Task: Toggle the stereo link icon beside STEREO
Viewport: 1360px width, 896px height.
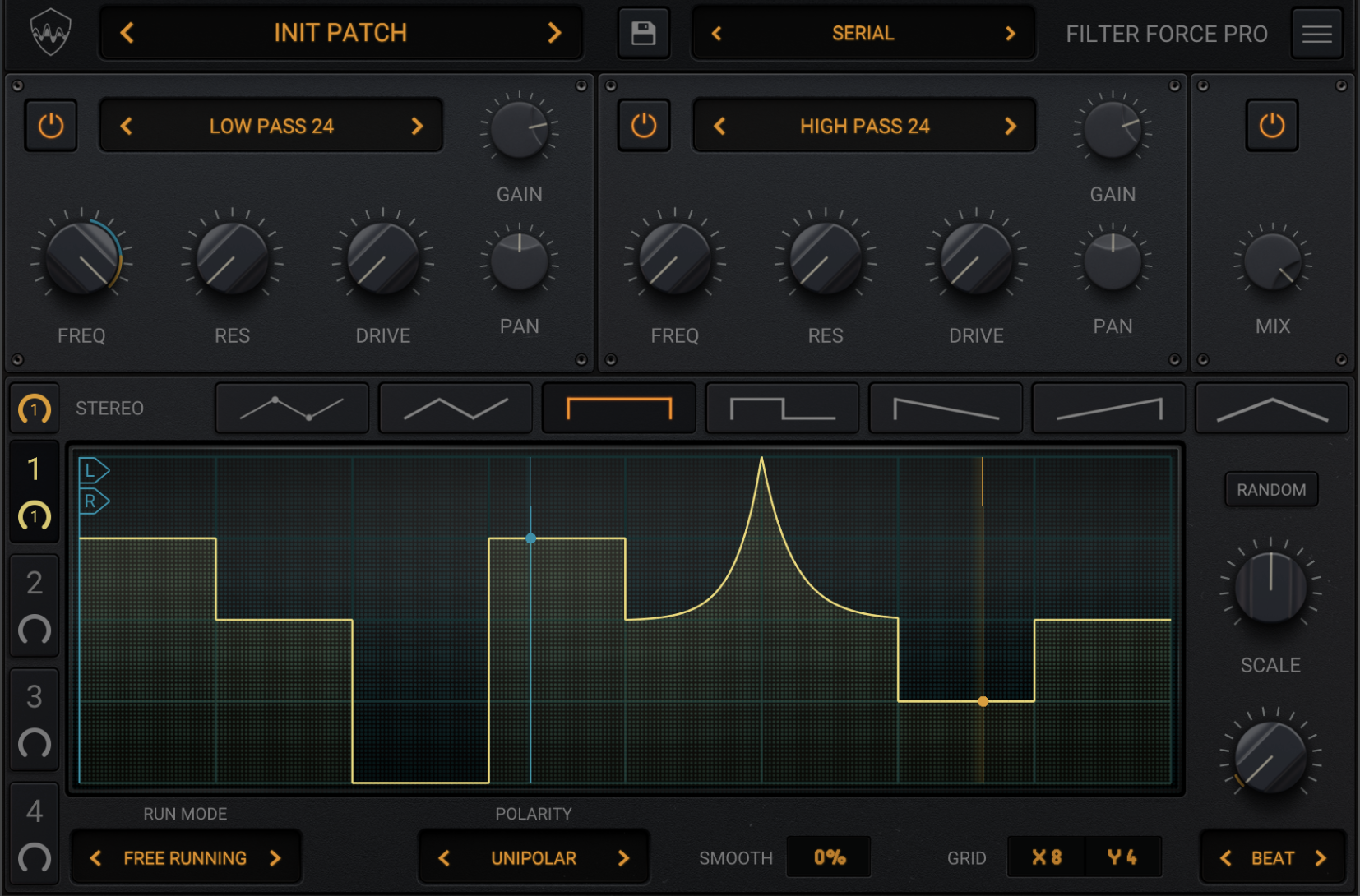Action: (35, 409)
